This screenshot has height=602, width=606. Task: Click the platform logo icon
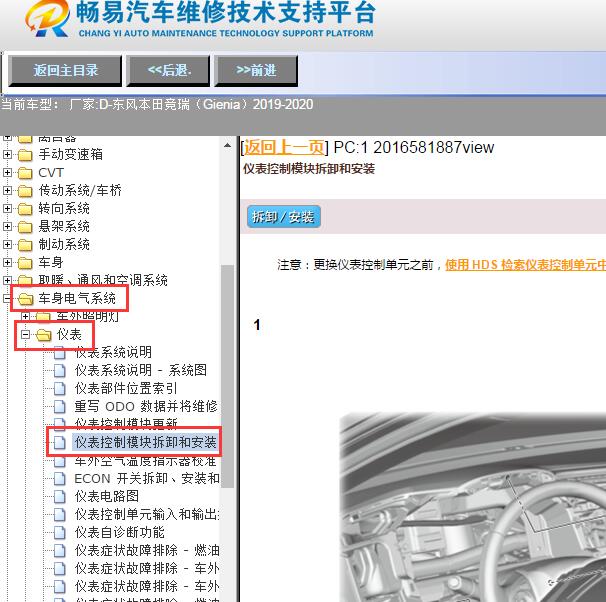[47, 19]
